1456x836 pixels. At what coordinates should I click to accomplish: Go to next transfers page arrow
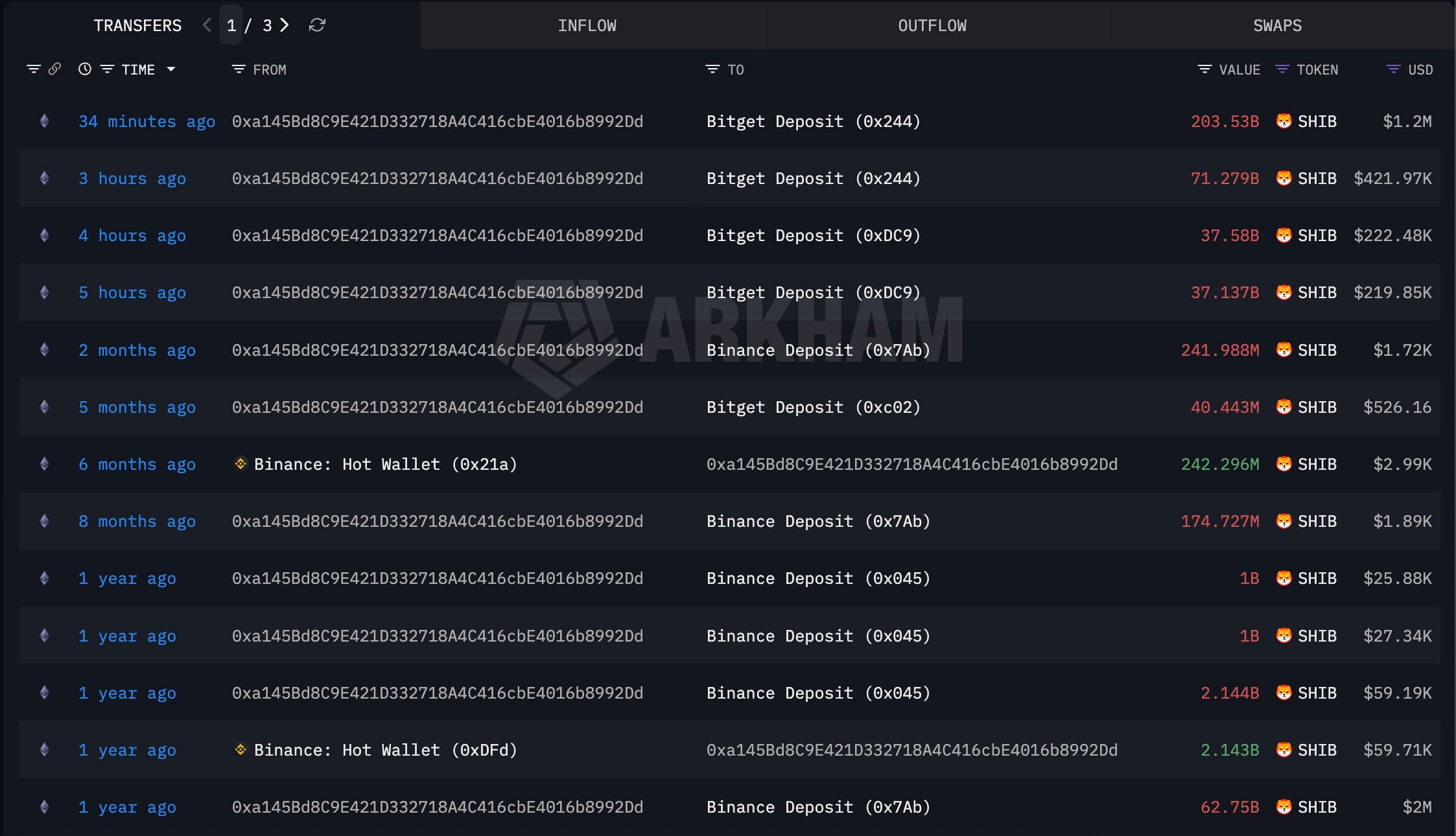[285, 25]
